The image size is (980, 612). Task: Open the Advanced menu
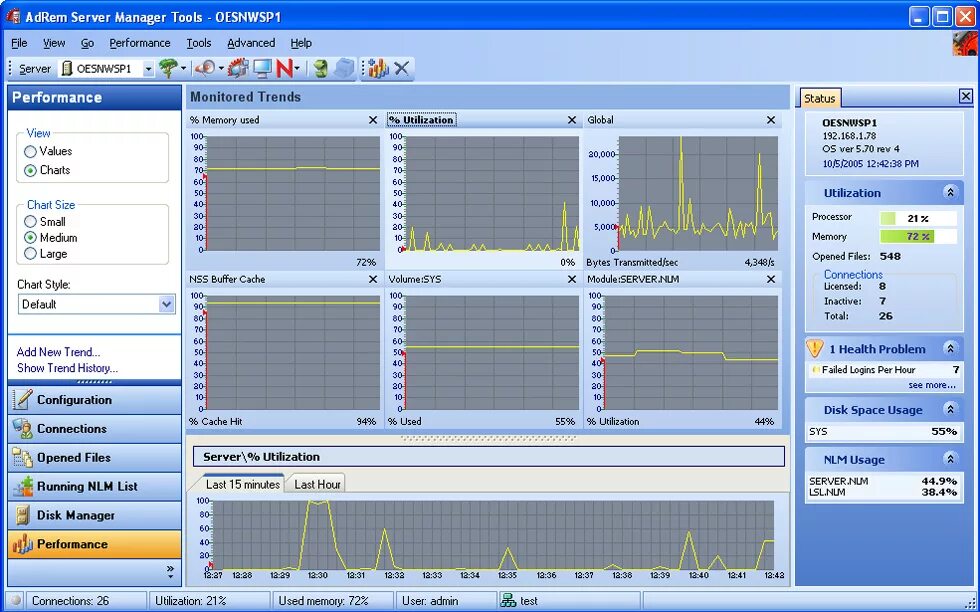click(x=251, y=43)
